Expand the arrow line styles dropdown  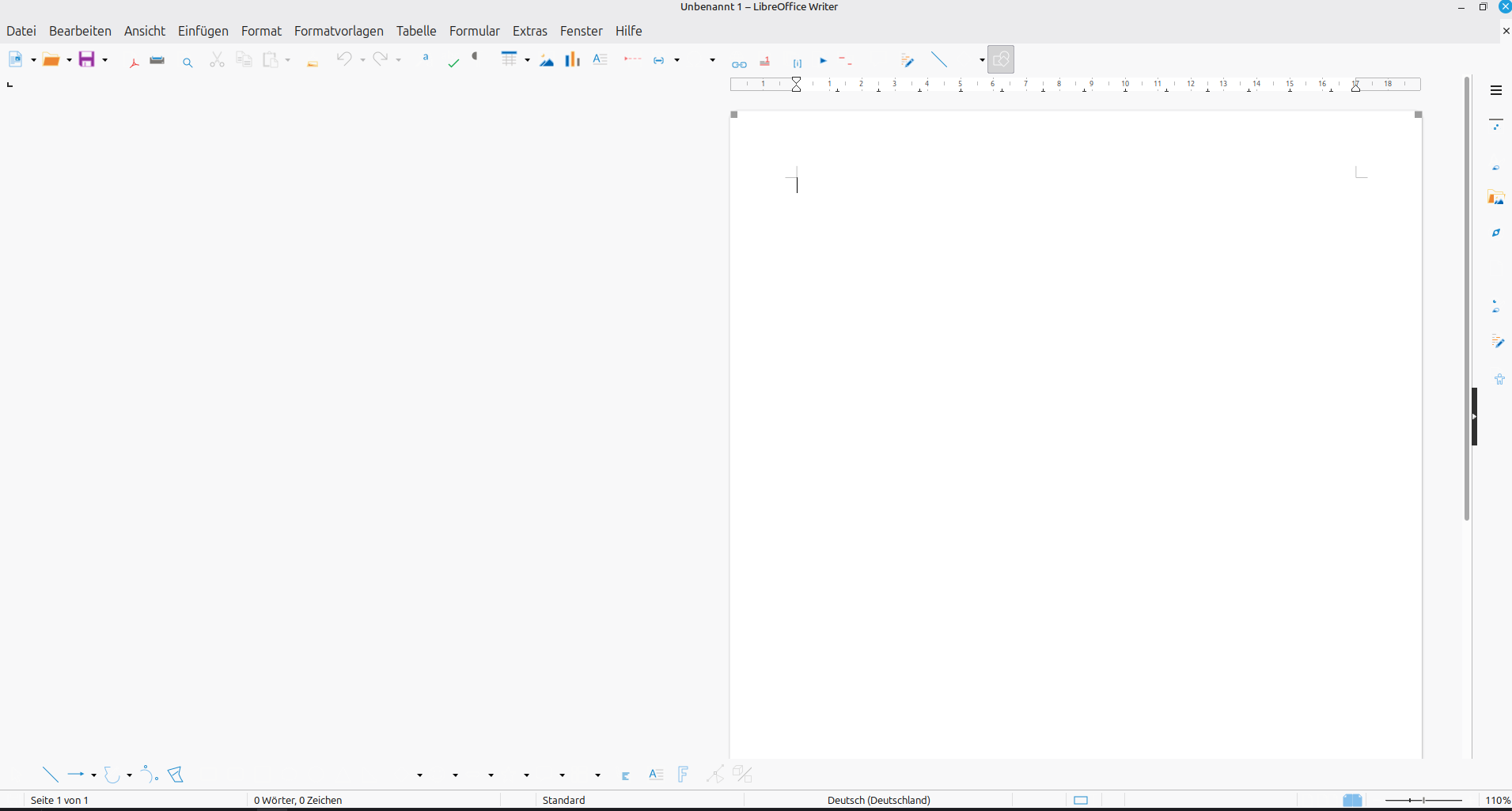(x=93, y=775)
